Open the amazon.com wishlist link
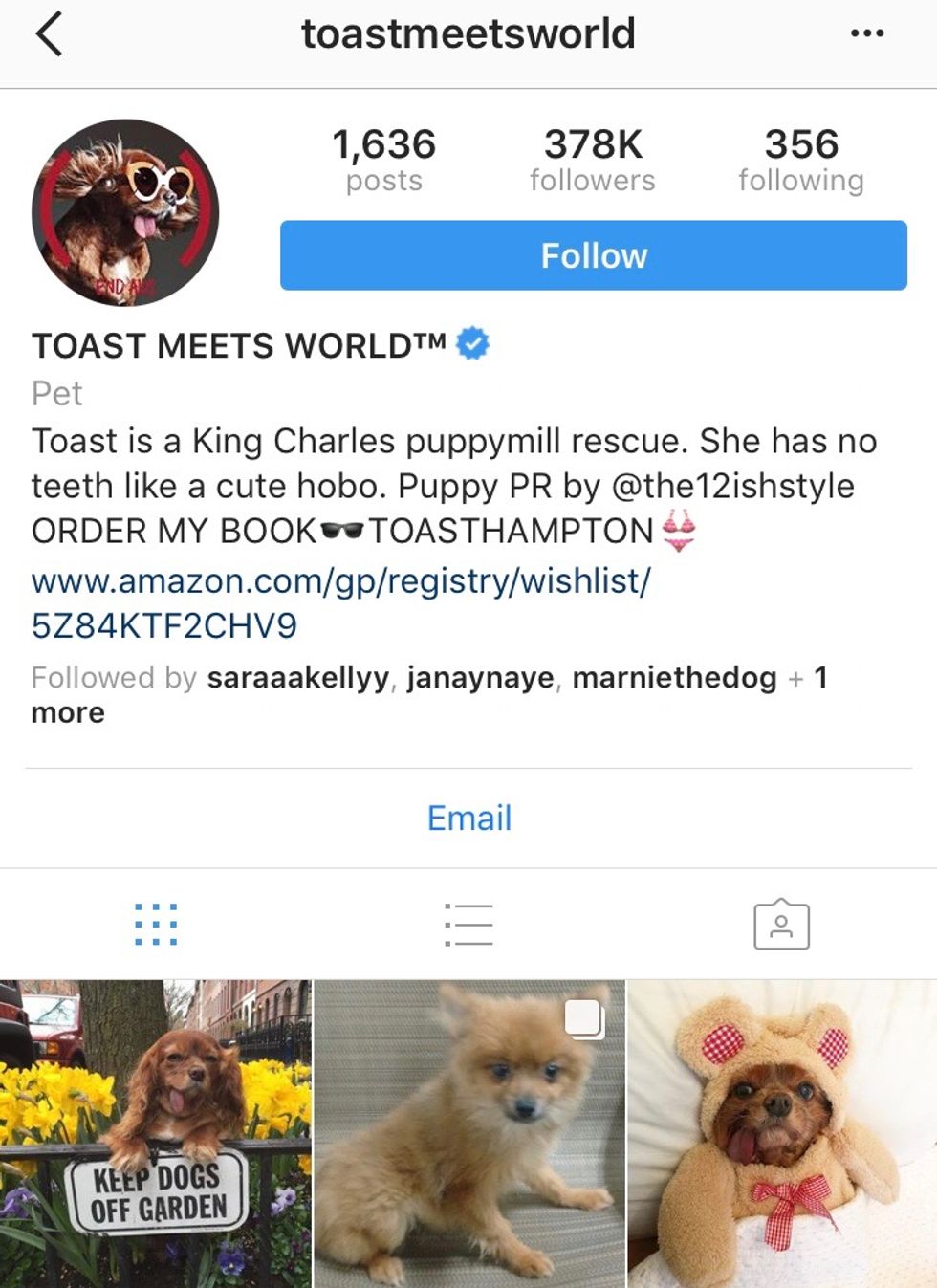Image resolution: width=937 pixels, height=1288 pixels. 340,603
